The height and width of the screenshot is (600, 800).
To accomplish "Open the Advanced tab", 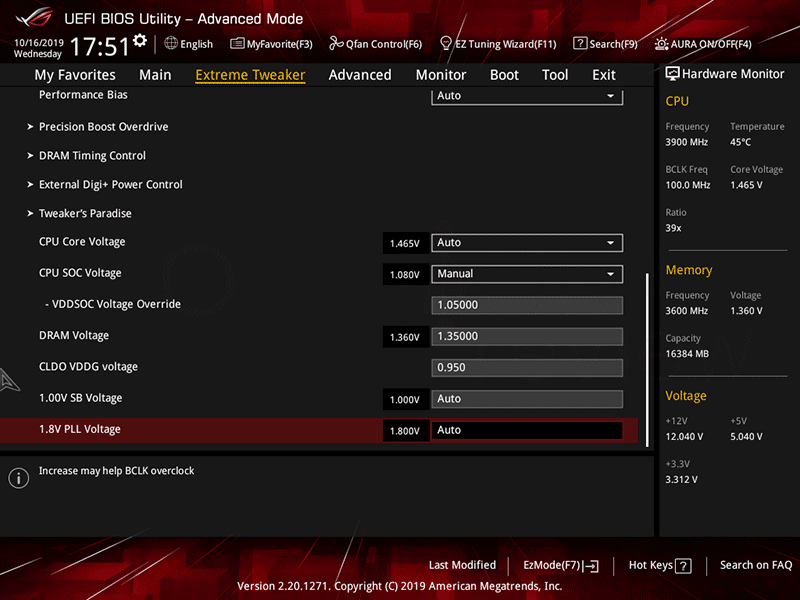I will pyautogui.click(x=360, y=75).
